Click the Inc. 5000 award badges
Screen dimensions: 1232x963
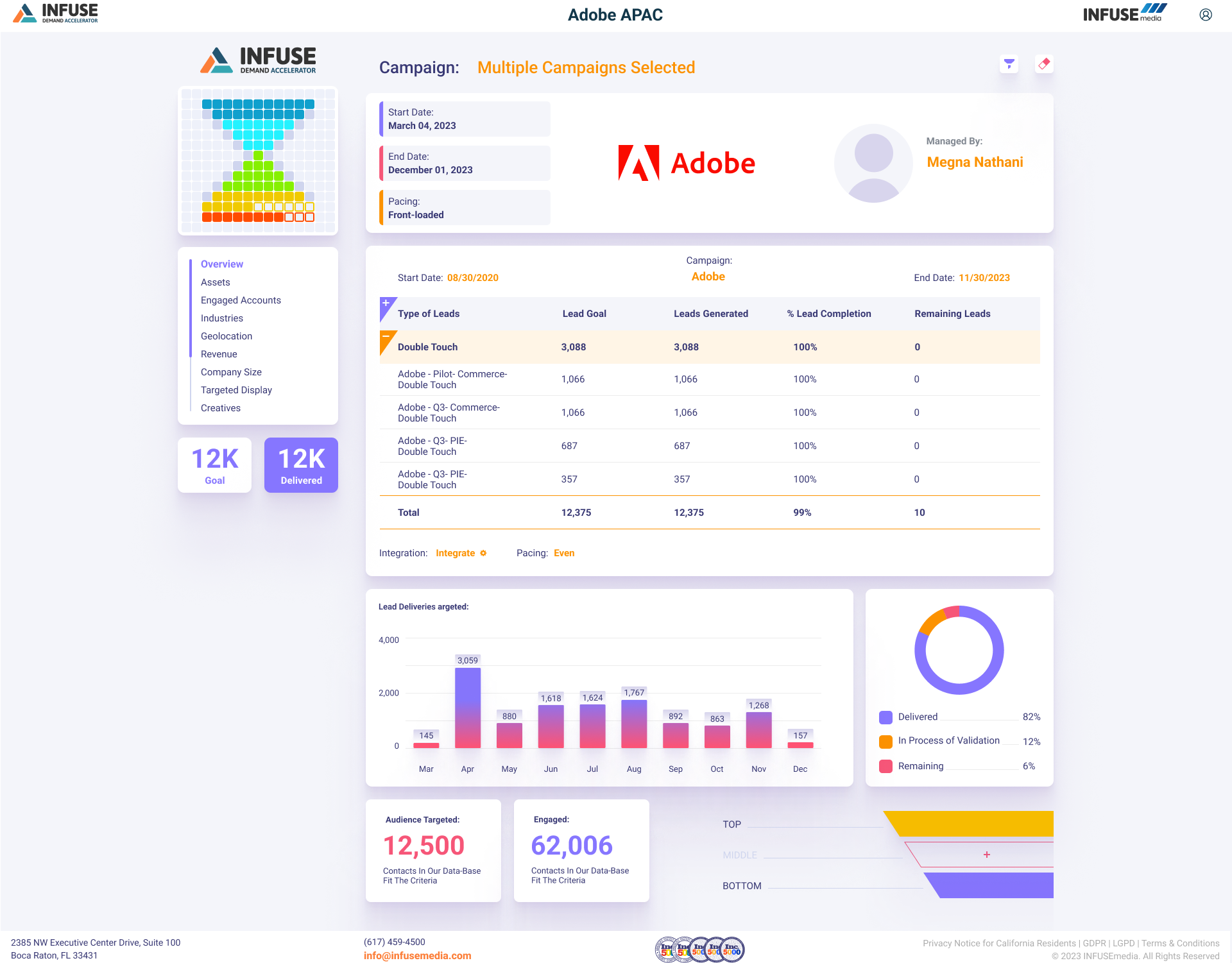[x=699, y=949]
